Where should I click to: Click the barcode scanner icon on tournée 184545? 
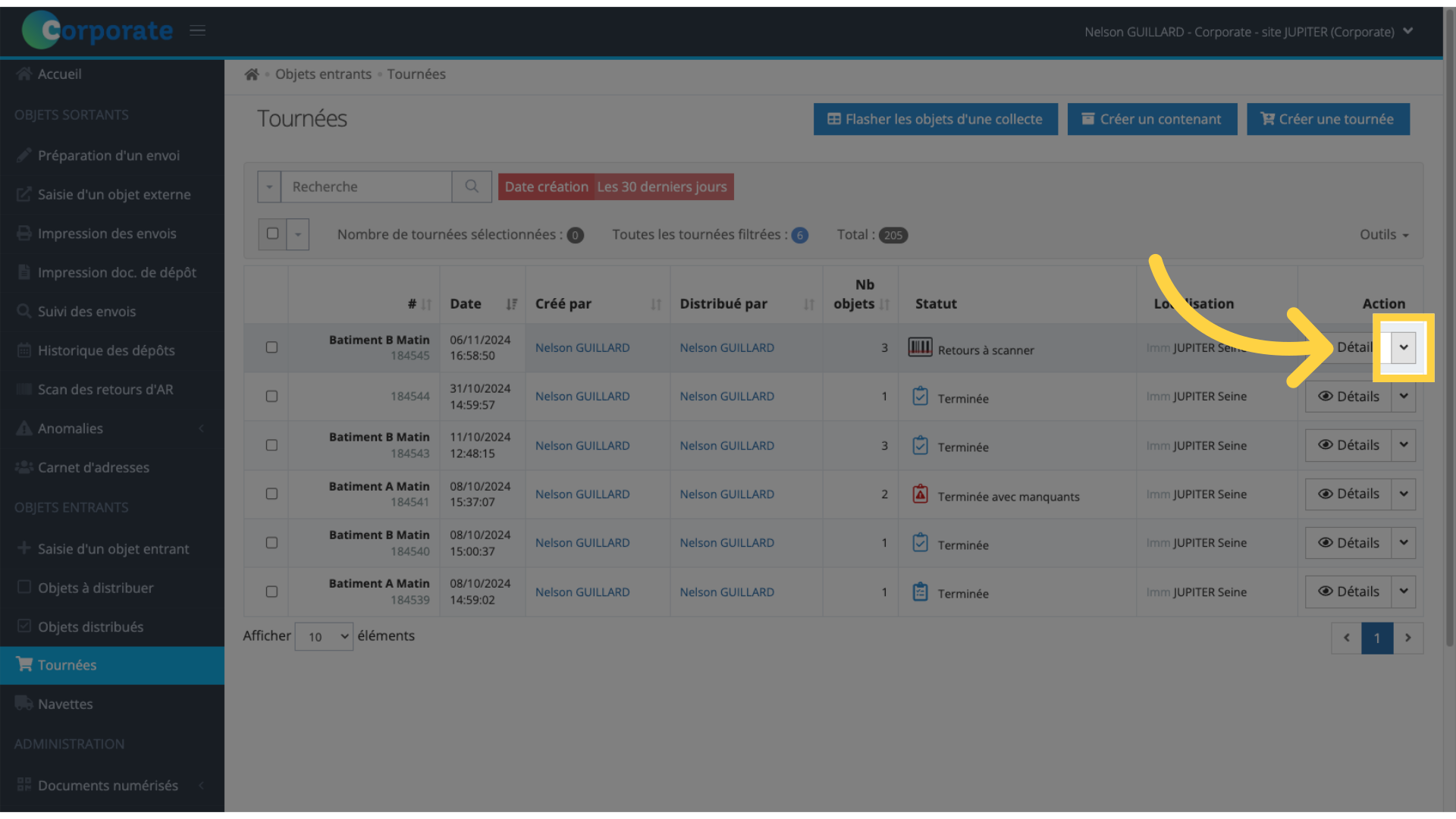coord(920,347)
